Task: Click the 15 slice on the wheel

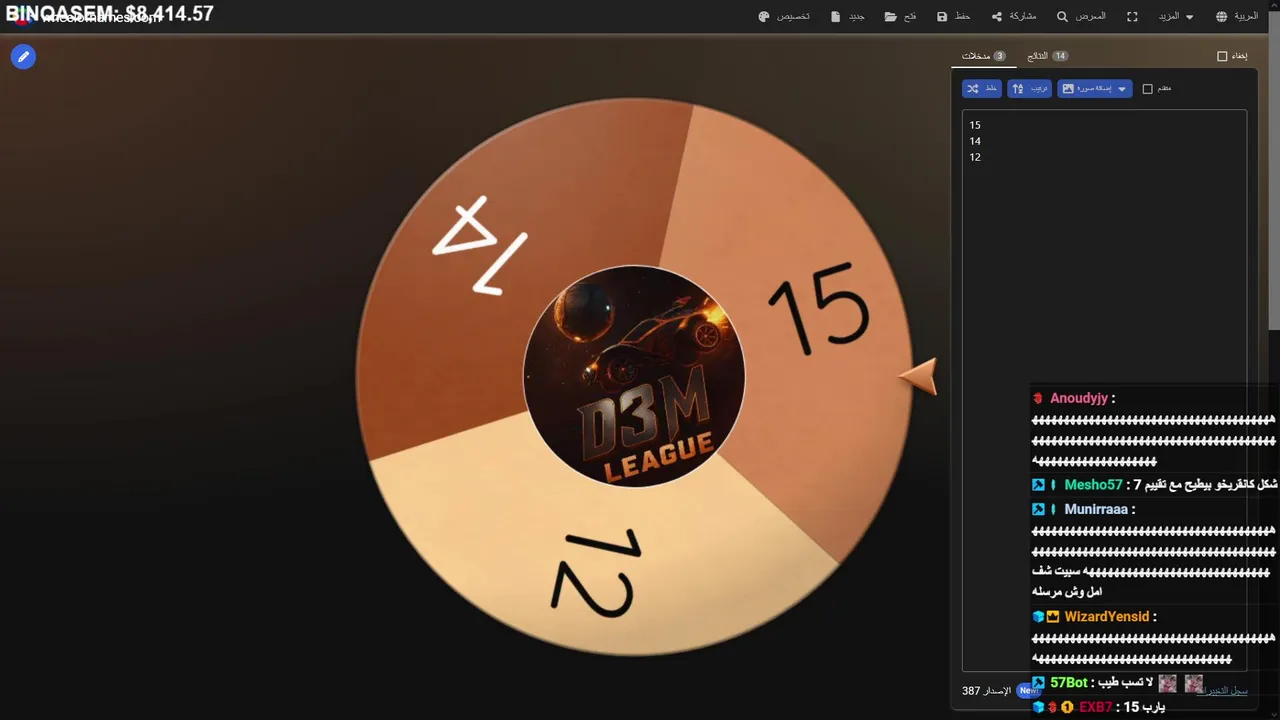Action: pos(818,312)
